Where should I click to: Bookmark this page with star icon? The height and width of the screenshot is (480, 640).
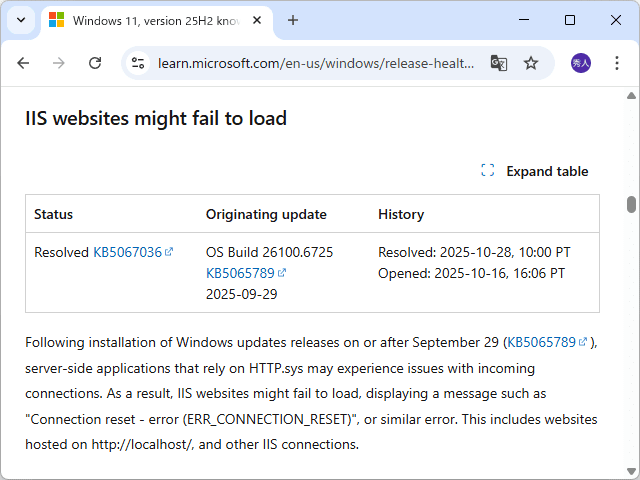tap(531, 63)
